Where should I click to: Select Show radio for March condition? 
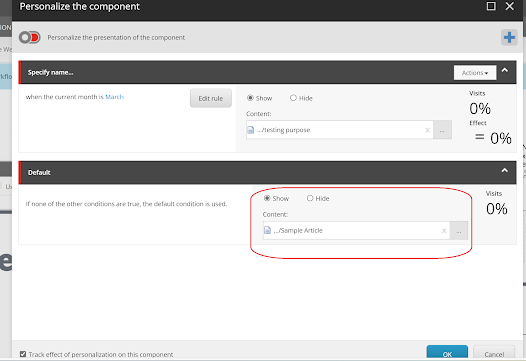tap(250, 98)
